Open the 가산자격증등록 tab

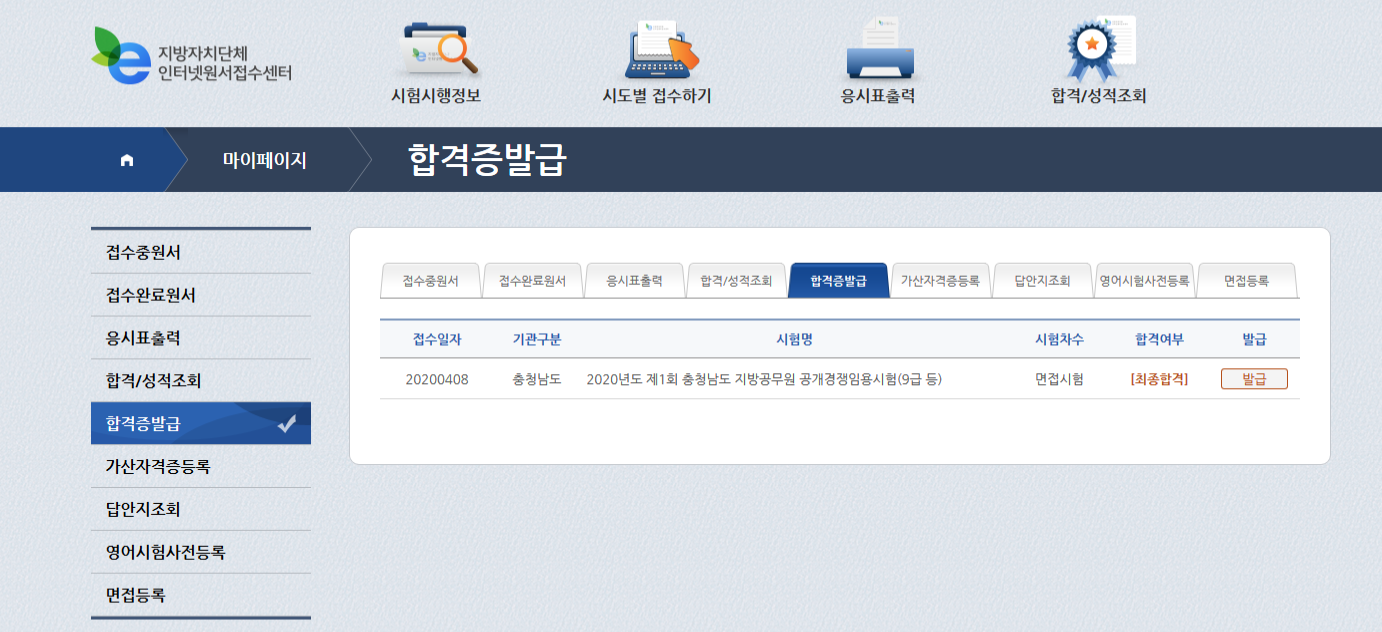tap(940, 281)
